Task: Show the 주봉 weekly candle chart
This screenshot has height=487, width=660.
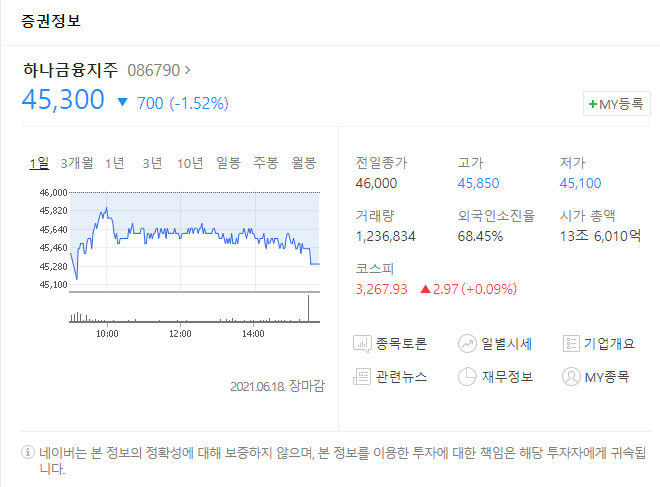Action: (x=266, y=163)
